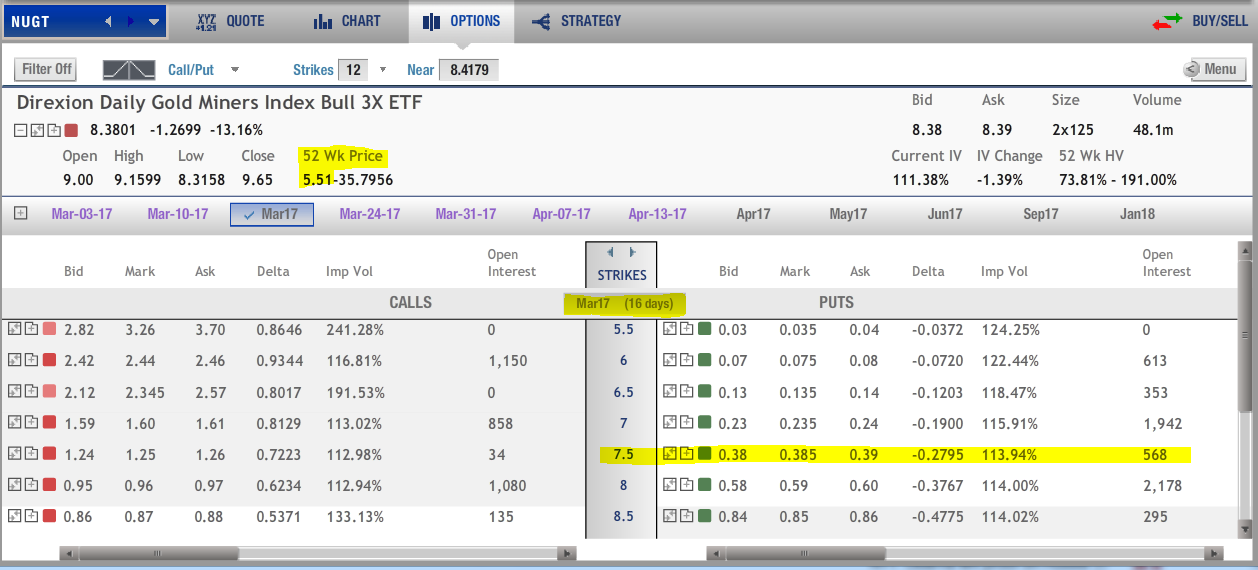
Task: Click the Strikes count field showing 12
Action: pyautogui.click(x=354, y=70)
